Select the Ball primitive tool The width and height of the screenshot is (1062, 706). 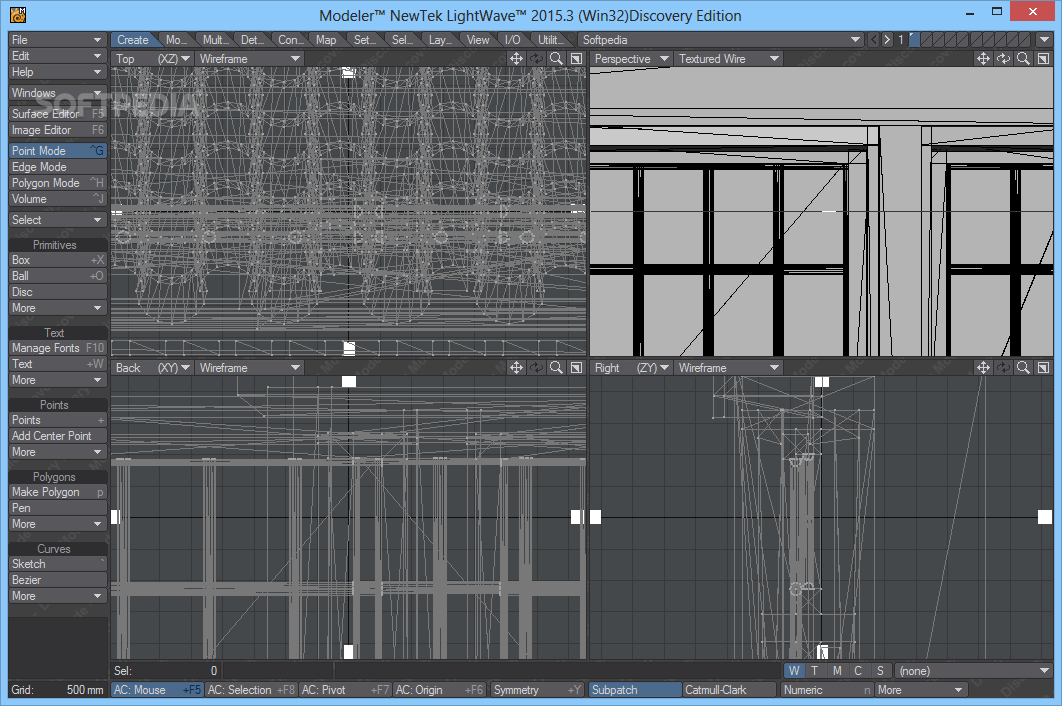pos(58,276)
